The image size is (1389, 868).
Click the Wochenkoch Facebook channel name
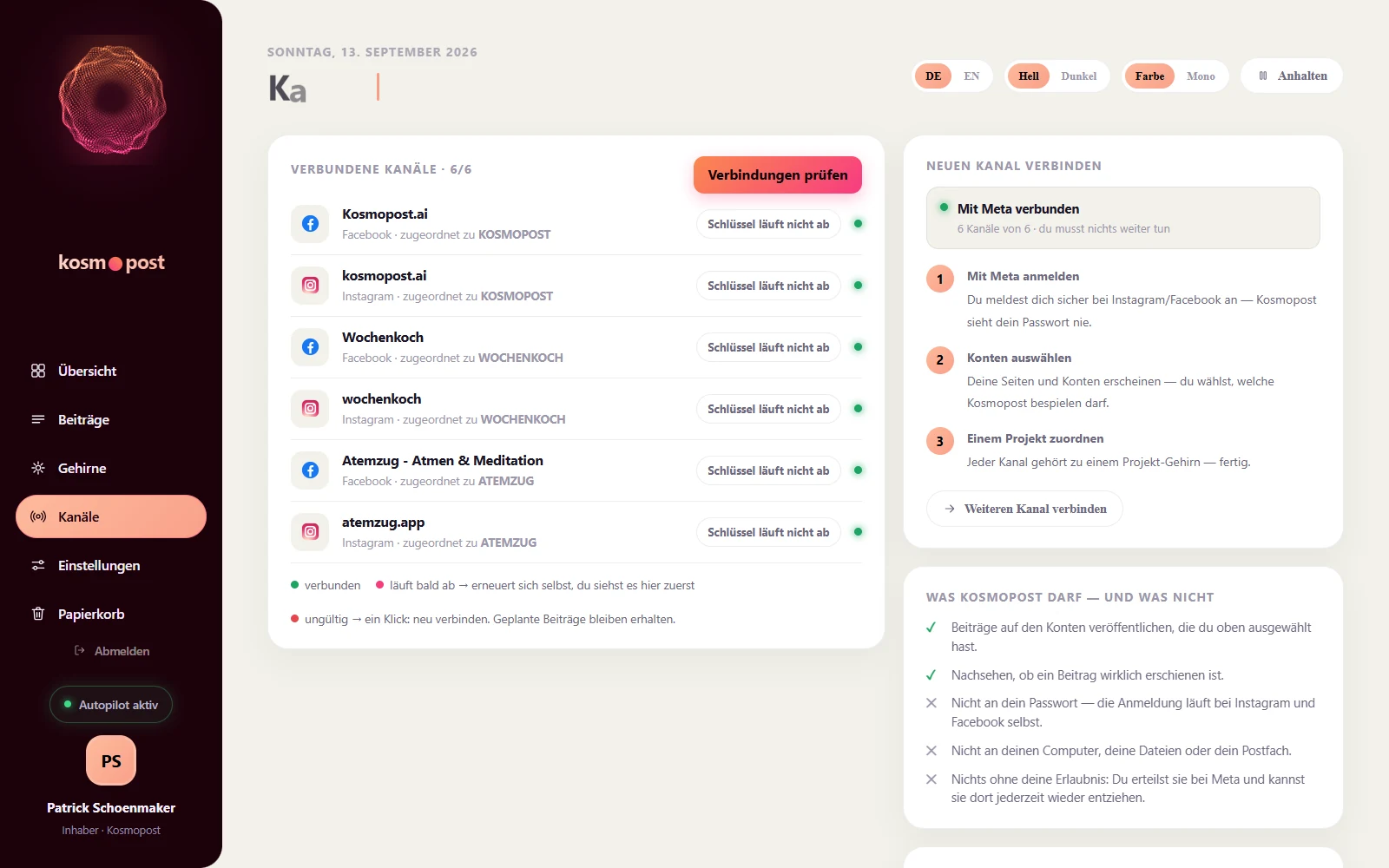click(383, 338)
